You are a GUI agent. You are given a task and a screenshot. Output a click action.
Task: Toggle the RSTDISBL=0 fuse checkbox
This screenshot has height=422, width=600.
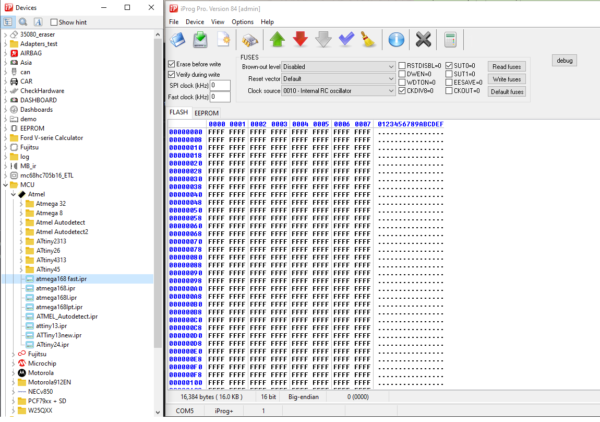[402, 66]
